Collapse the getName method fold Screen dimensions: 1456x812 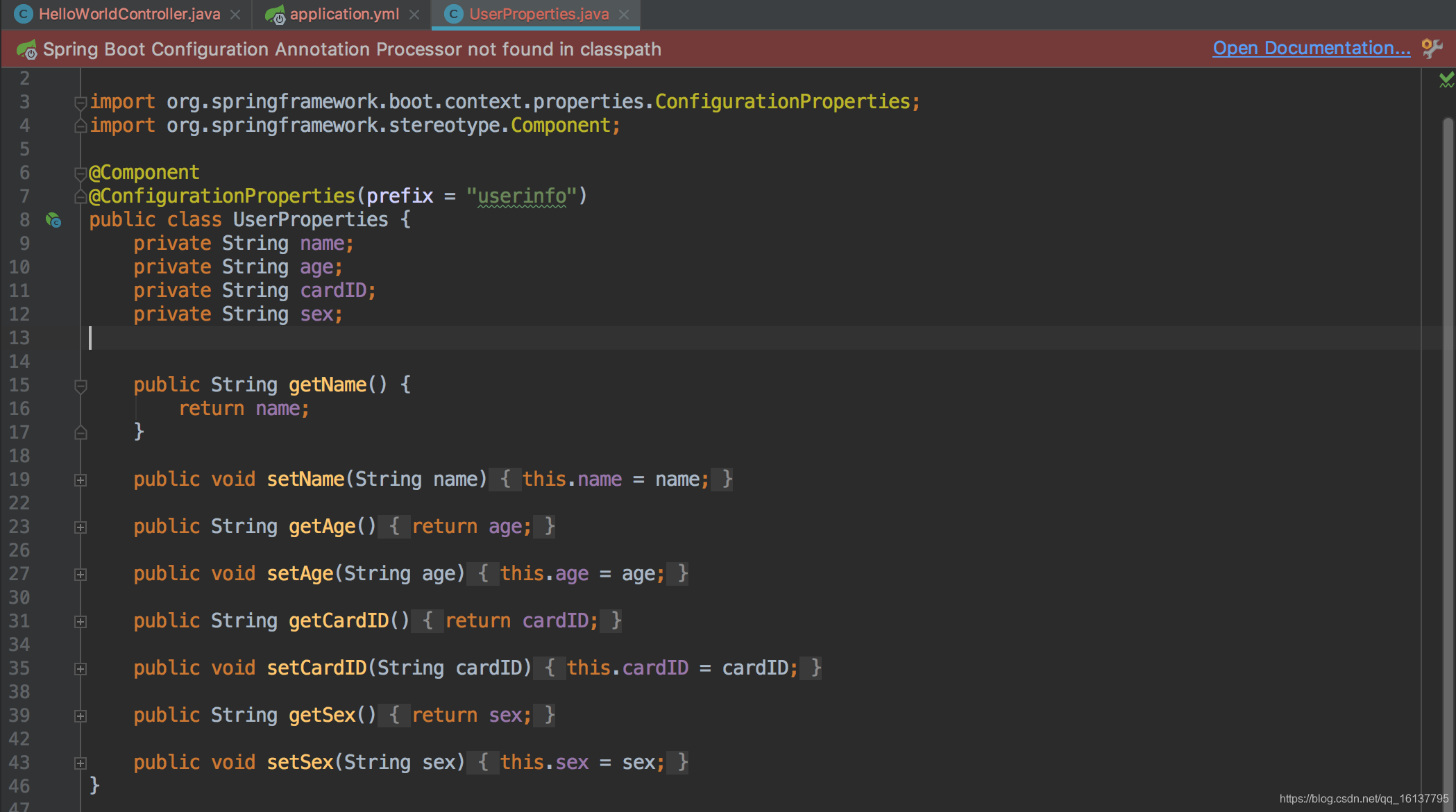pyautogui.click(x=81, y=386)
